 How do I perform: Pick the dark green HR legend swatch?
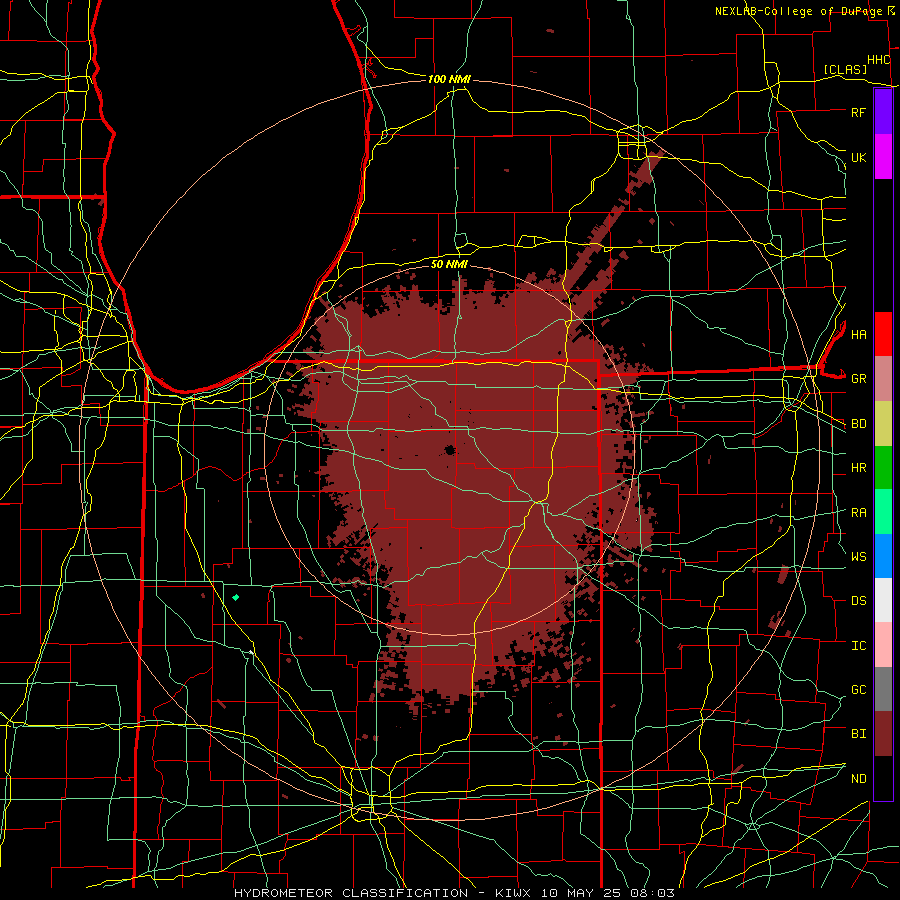pos(883,468)
